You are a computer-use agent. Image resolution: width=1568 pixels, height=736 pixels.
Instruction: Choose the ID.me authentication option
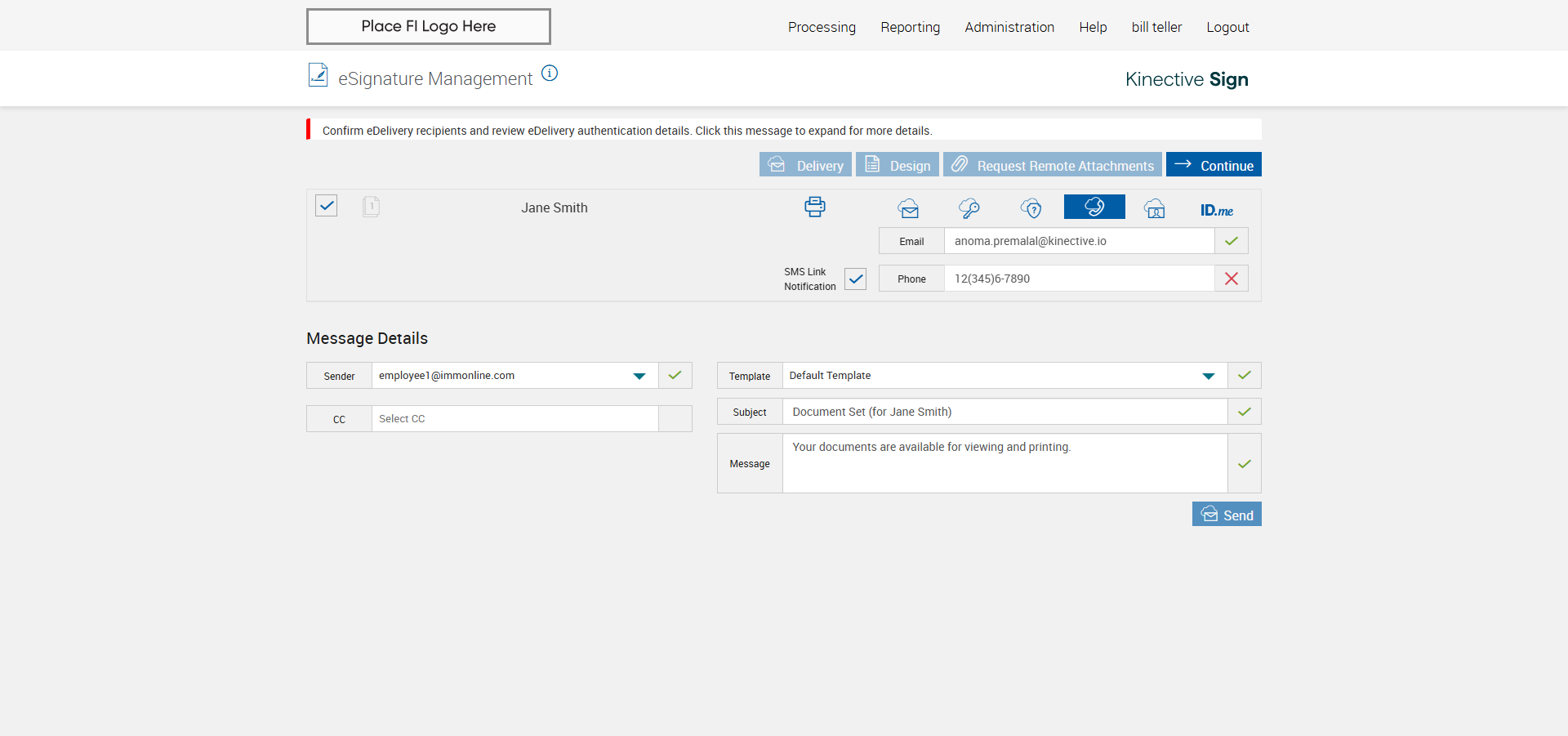click(1217, 210)
